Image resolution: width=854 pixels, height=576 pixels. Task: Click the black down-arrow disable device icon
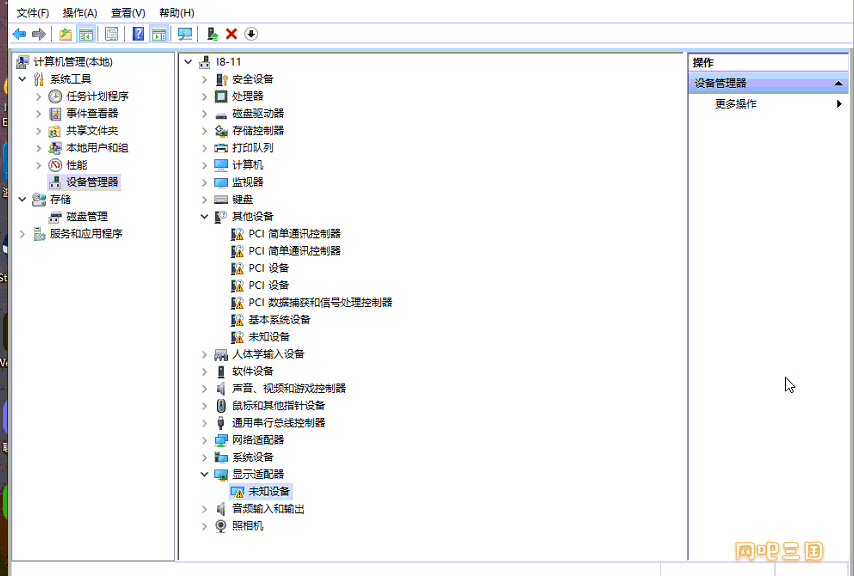(x=251, y=34)
